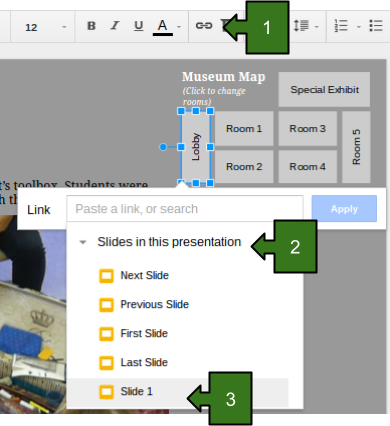
Task: Toggle underline formatting
Action: coord(139,26)
